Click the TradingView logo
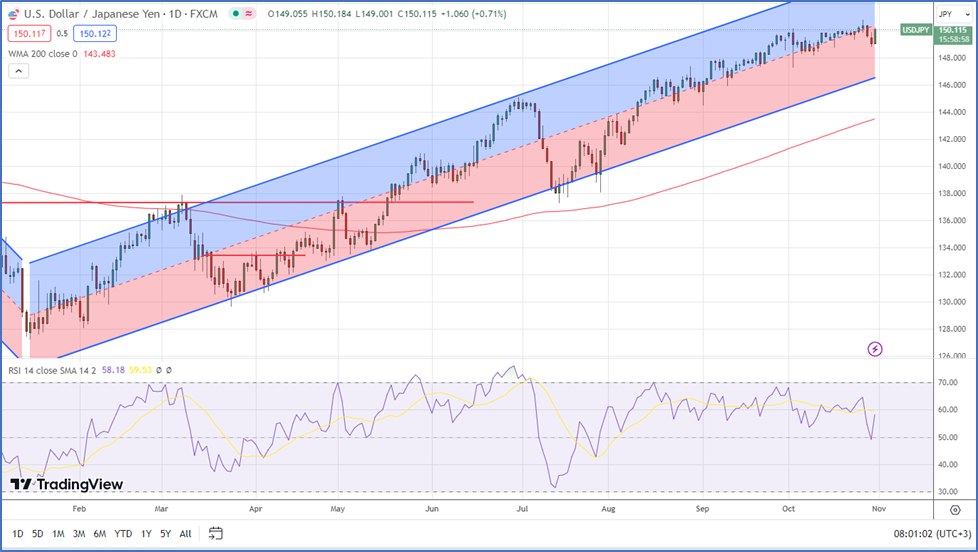The image size is (978, 552). click(x=66, y=484)
